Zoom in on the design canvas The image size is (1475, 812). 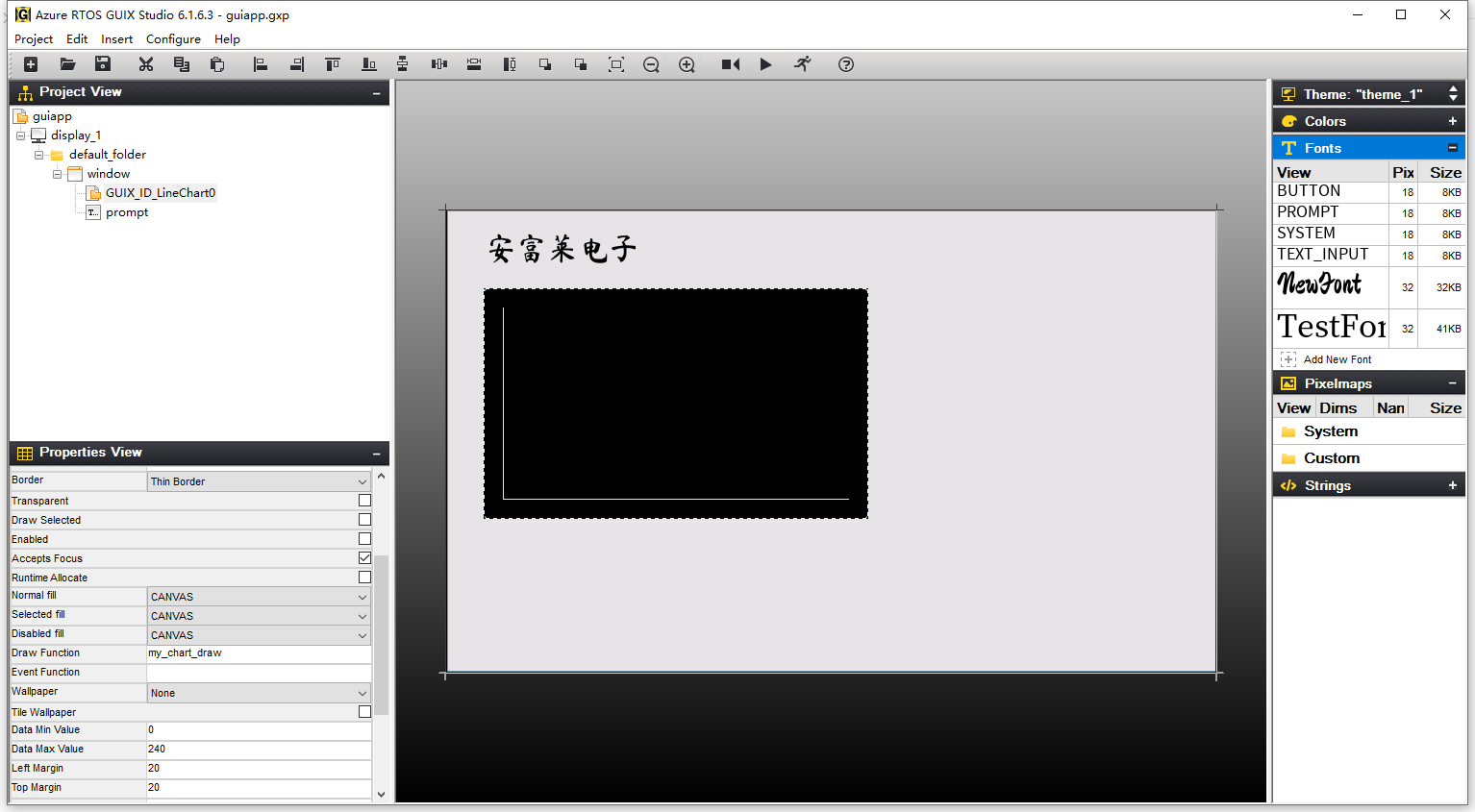click(x=687, y=64)
